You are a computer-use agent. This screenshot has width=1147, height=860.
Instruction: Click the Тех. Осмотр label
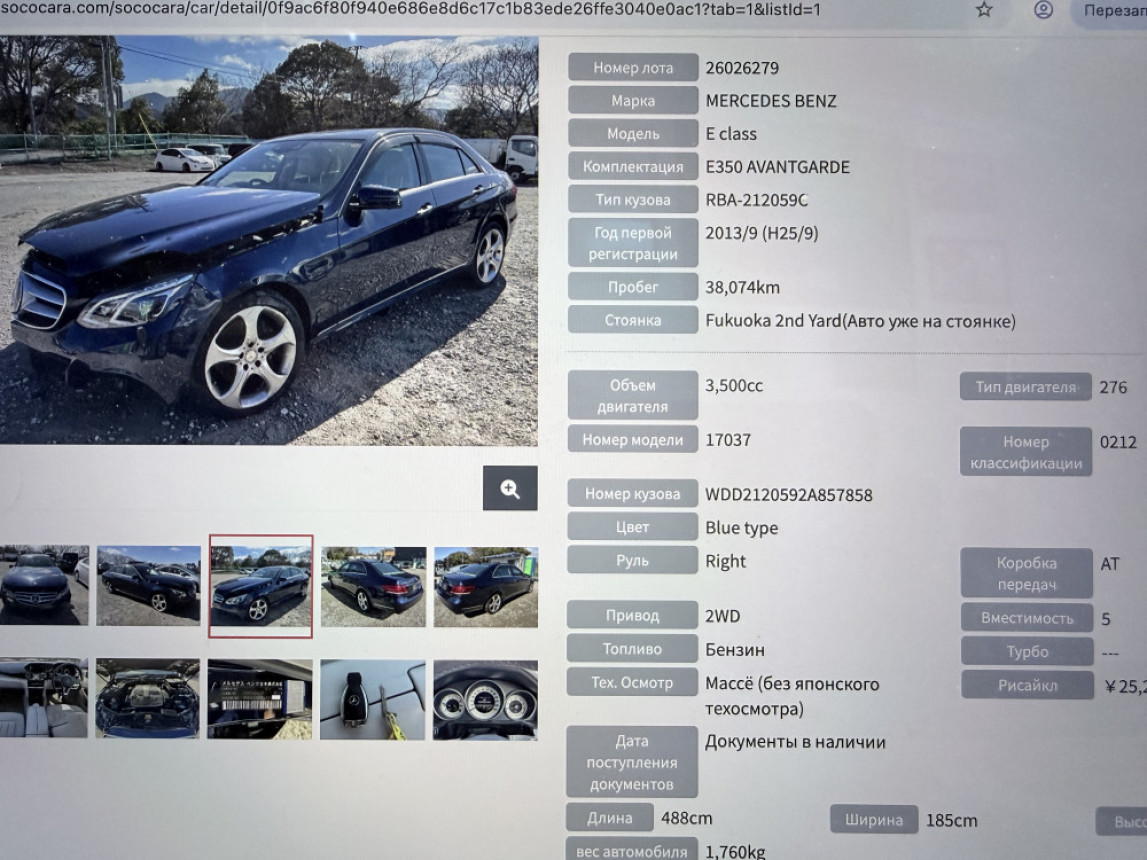[x=632, y=682]
